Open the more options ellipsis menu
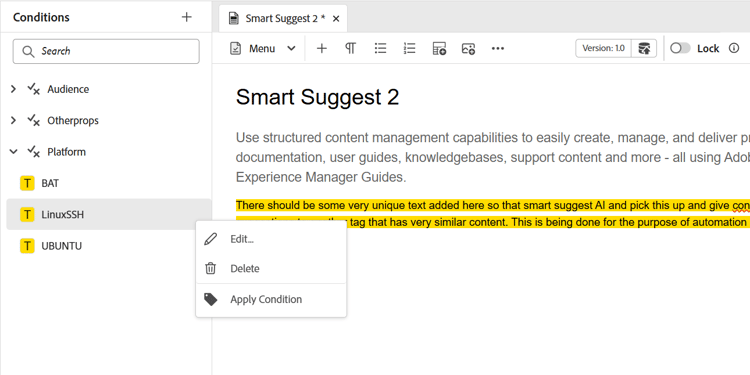This screenshot has width=750, height=375. pyautogui.click(x=498, y=48)
